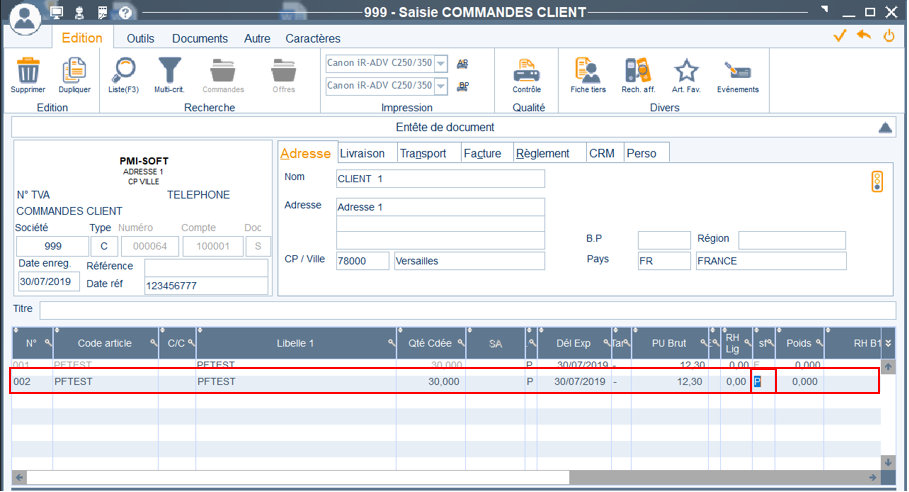
Task: Click vertical scrollbar down arrow
Action: point(888,462)
